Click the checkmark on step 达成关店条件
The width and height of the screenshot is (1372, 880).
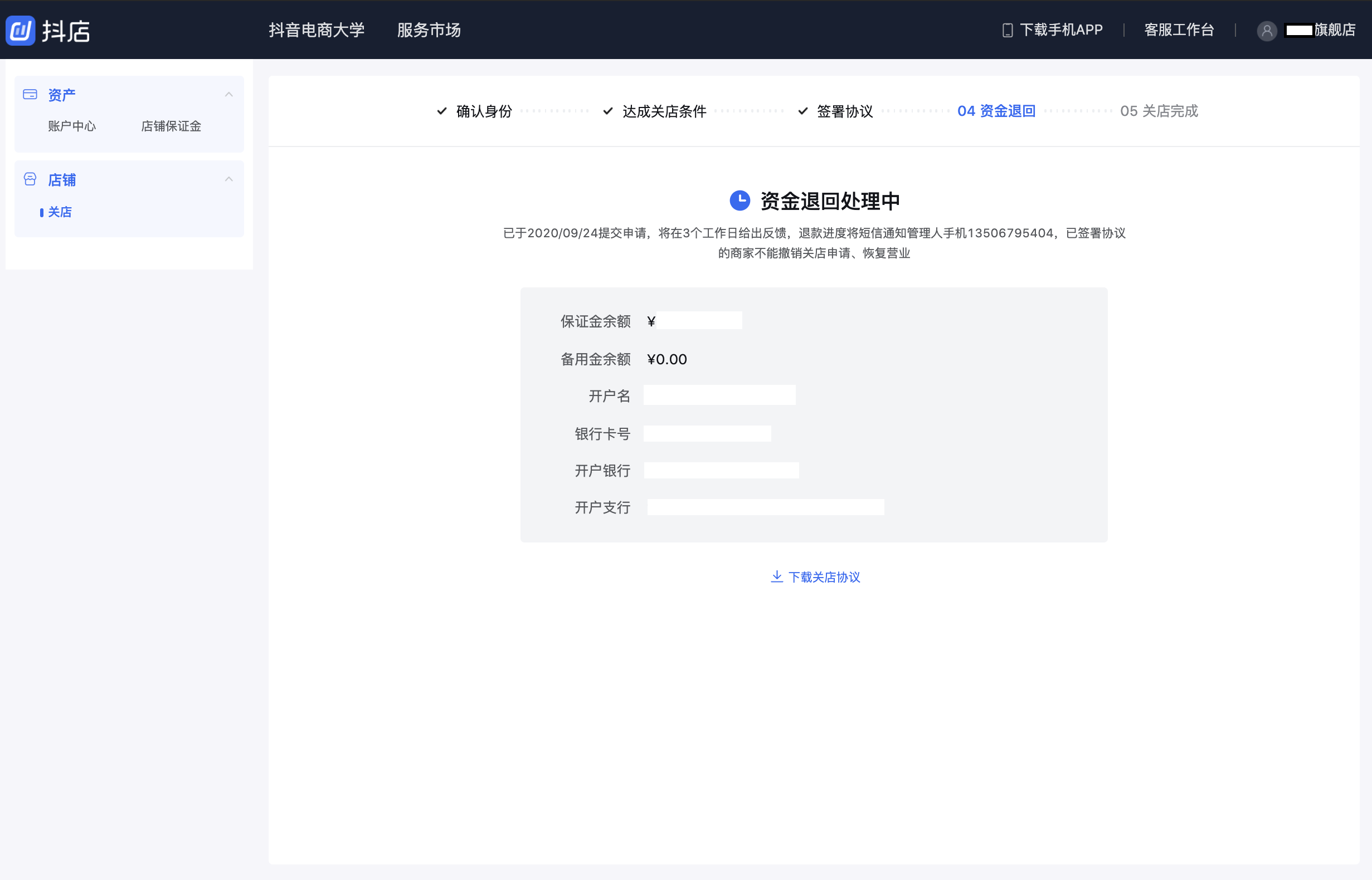pos(607,111)
